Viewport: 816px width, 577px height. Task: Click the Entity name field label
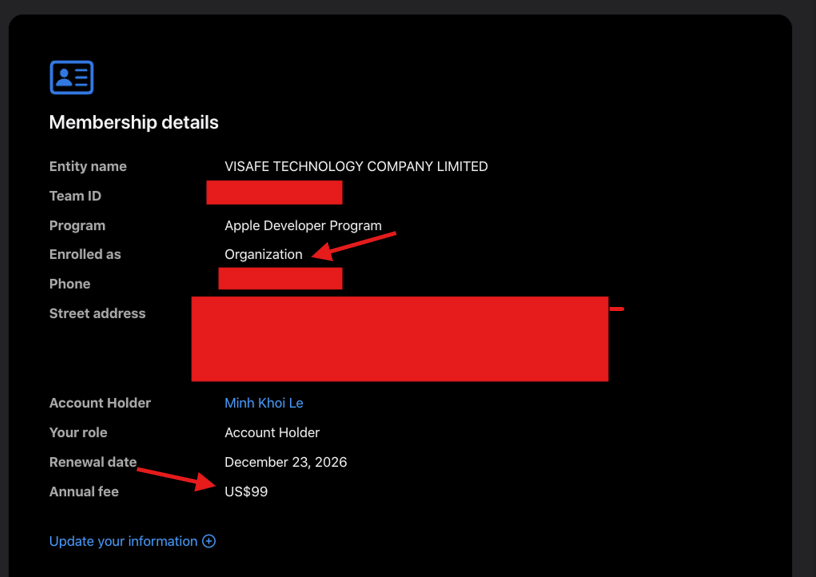[88, 166]
